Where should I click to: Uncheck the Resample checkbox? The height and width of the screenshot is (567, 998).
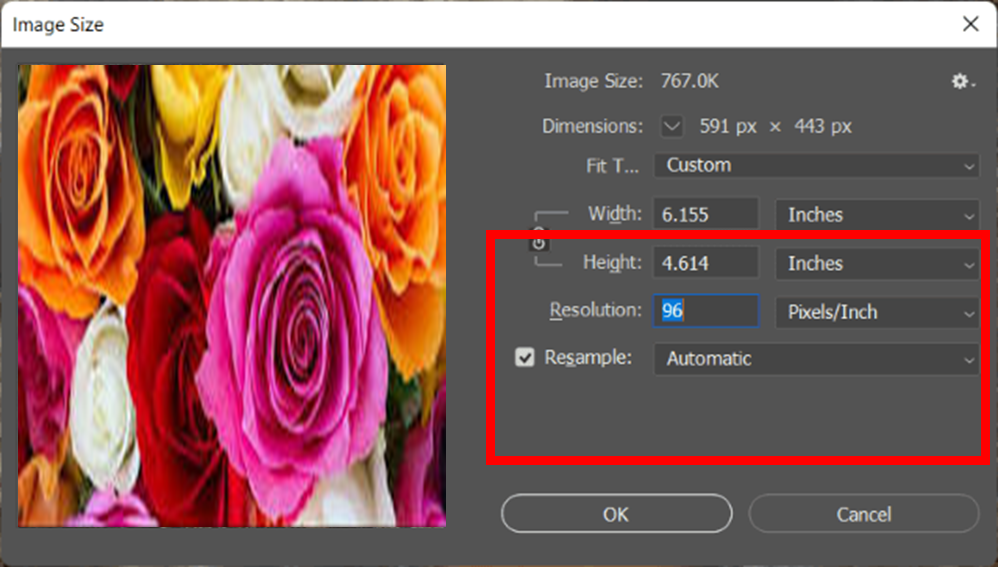[524, 358]
